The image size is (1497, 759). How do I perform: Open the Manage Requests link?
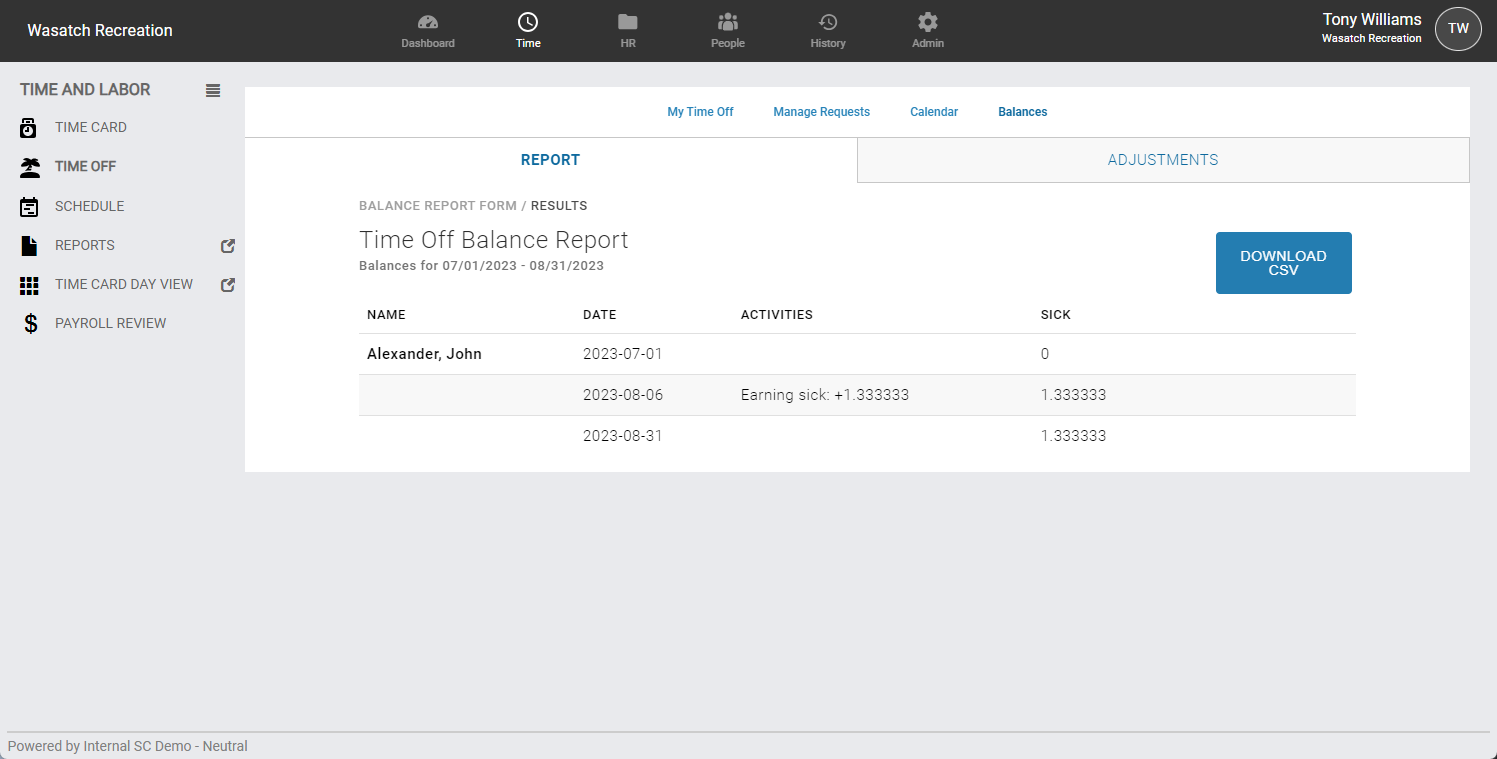821,112
